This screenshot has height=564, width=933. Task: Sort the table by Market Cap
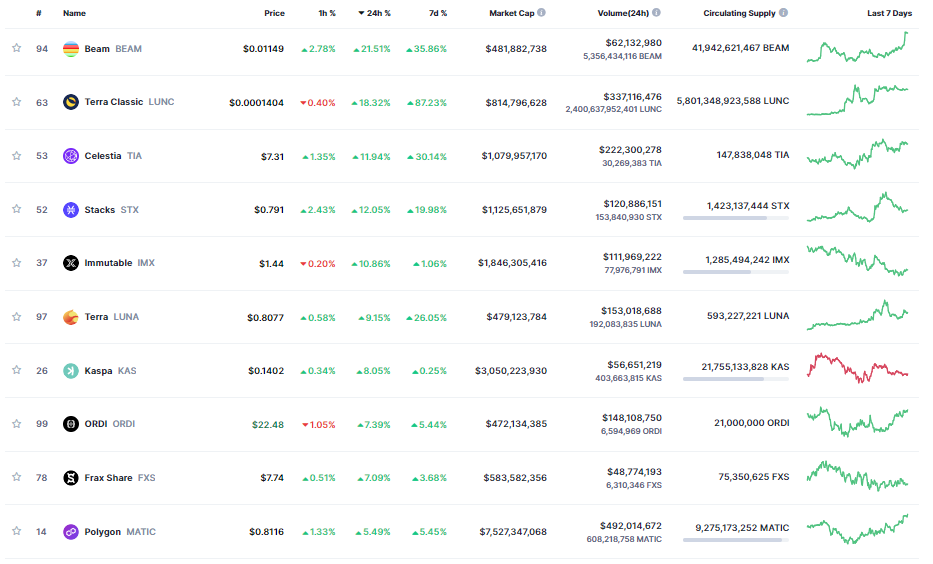pos(511,13)
